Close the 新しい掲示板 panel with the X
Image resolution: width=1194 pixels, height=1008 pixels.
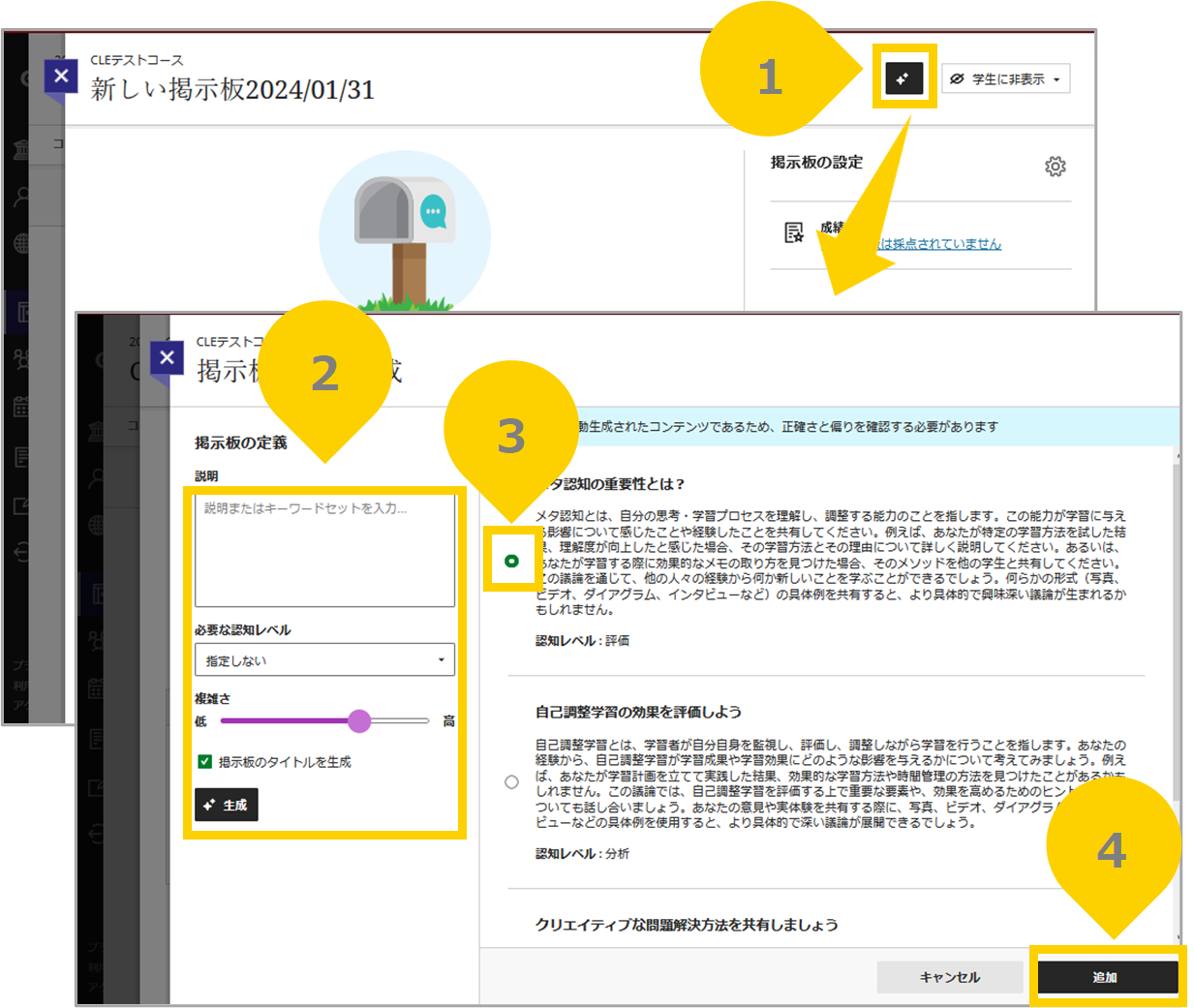(61, 76)
